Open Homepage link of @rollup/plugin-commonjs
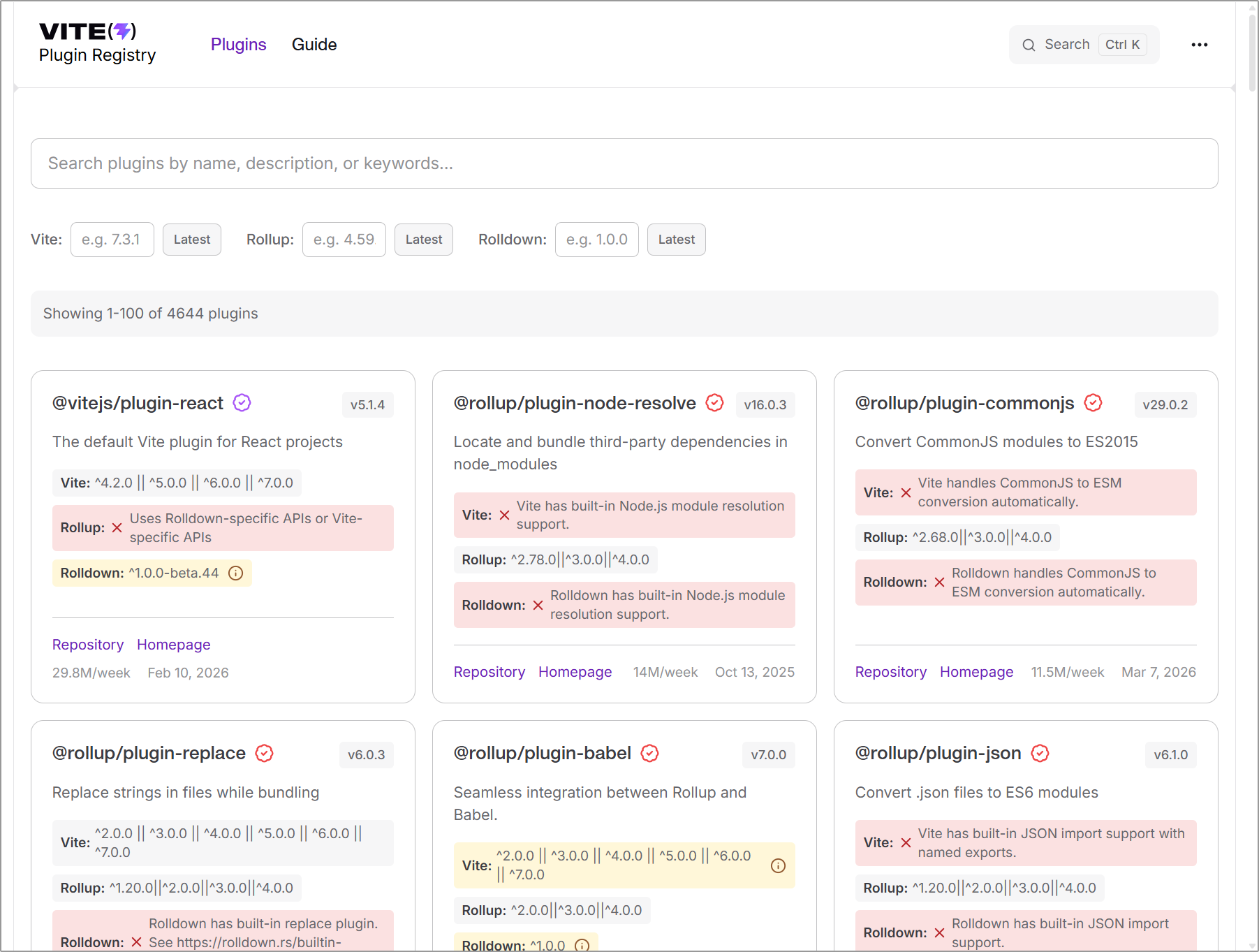The image size is (1259, 952). [977, 672]
